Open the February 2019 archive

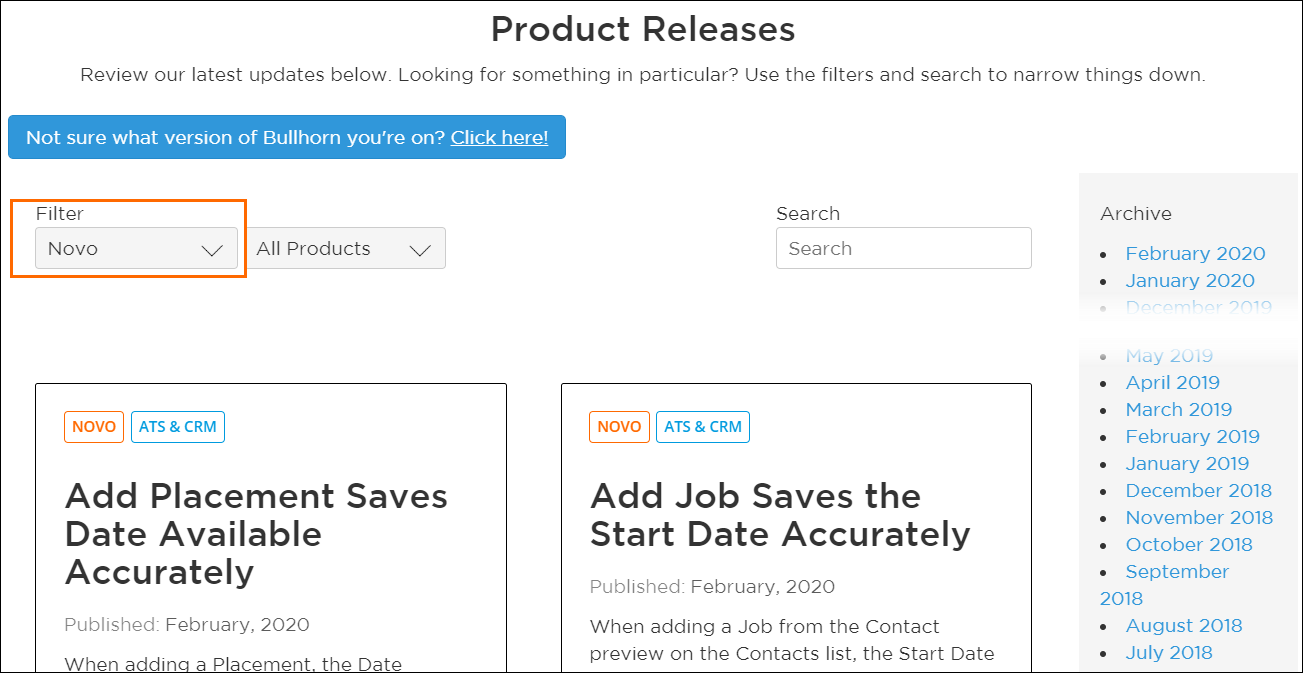click(1192, 437)
